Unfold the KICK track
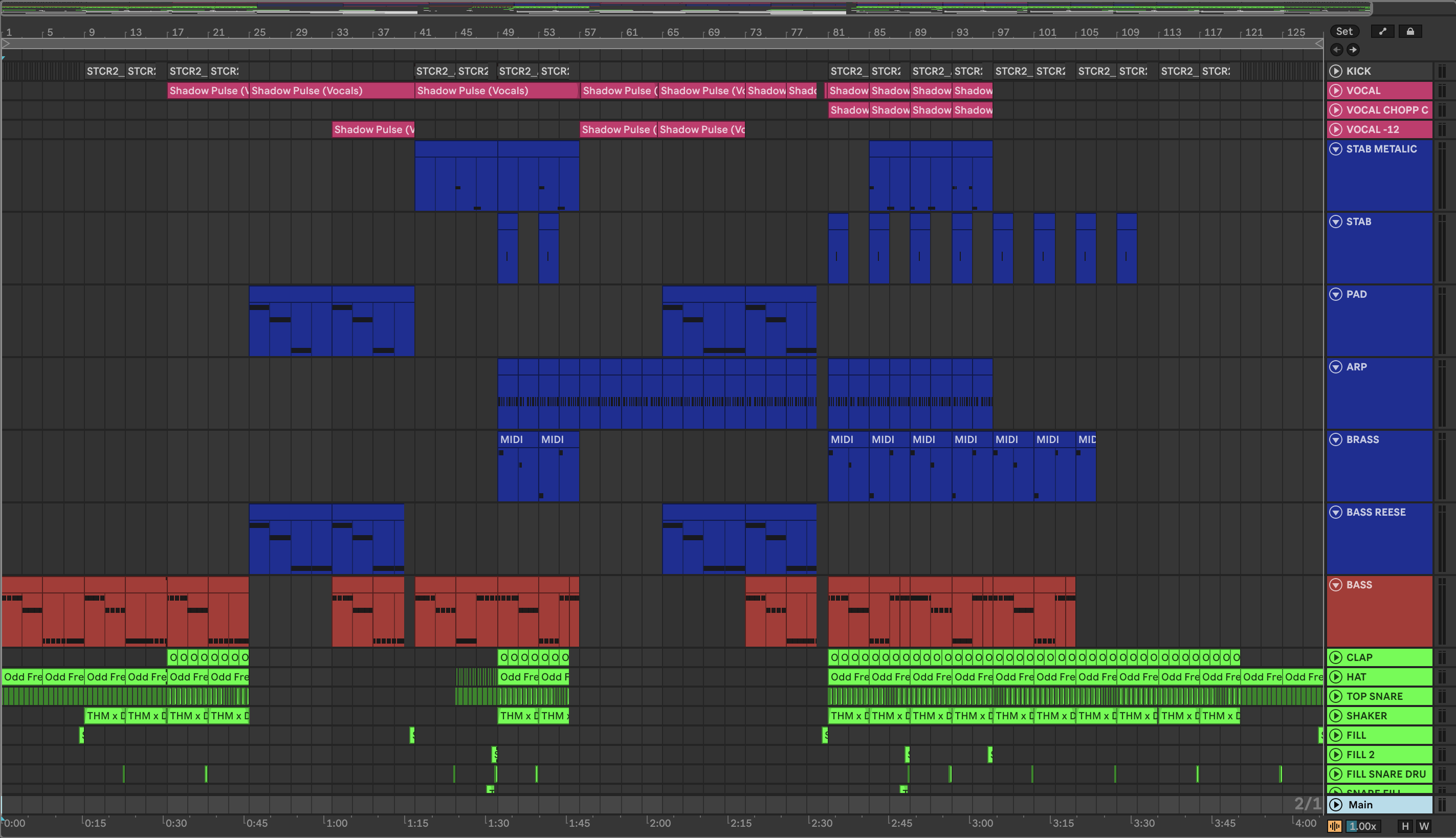 [x=1336, y=72]
